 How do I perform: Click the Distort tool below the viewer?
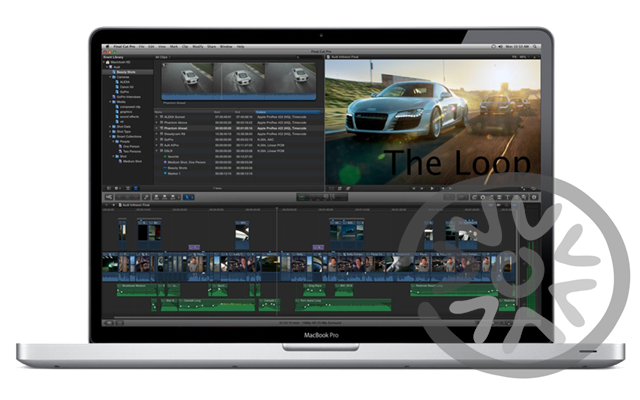(348, 188)
